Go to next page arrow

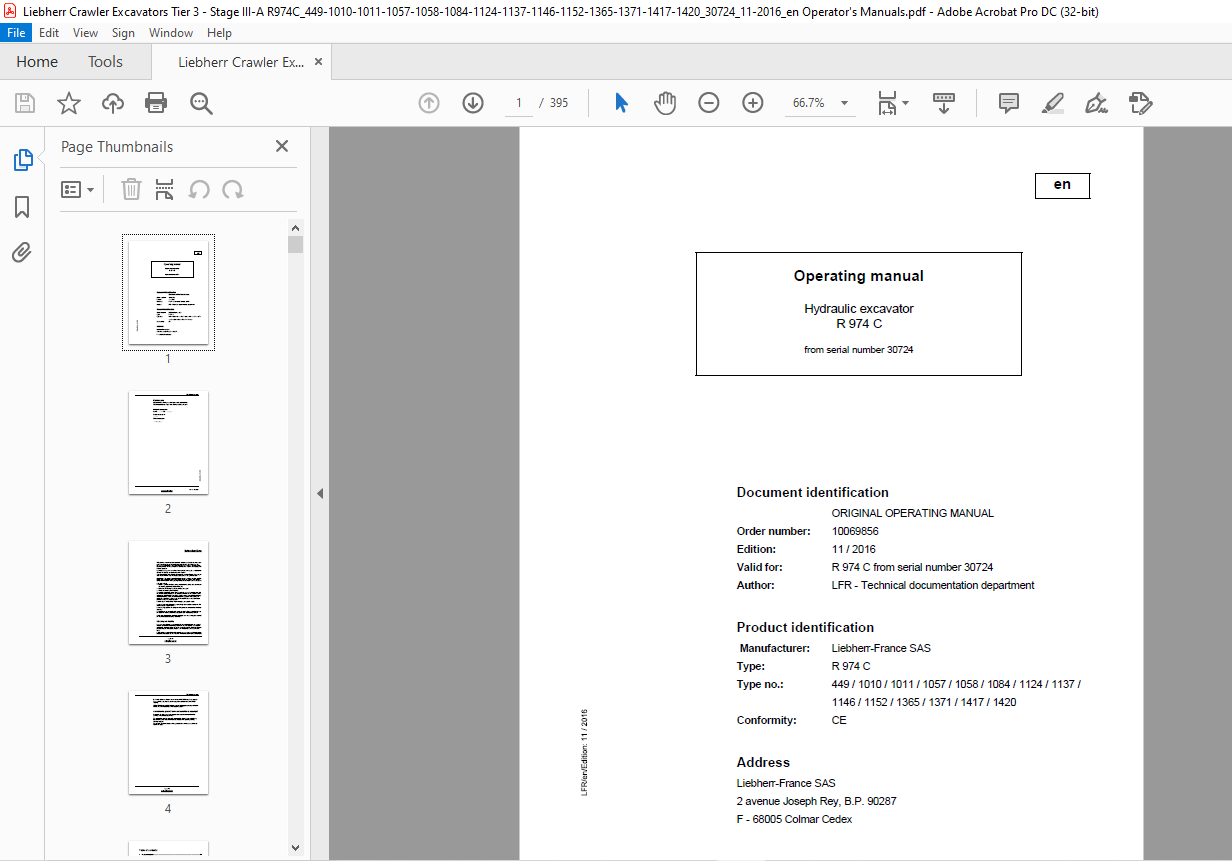(473, 103)
